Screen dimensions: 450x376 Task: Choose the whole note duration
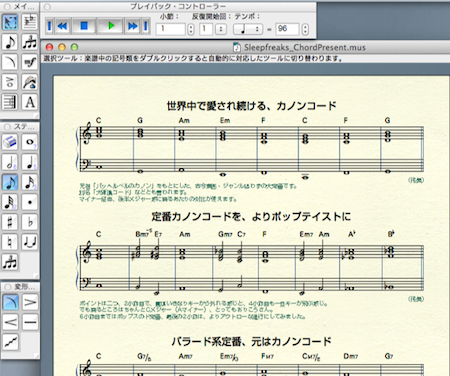pyautogui.click(x=30, y=142)
